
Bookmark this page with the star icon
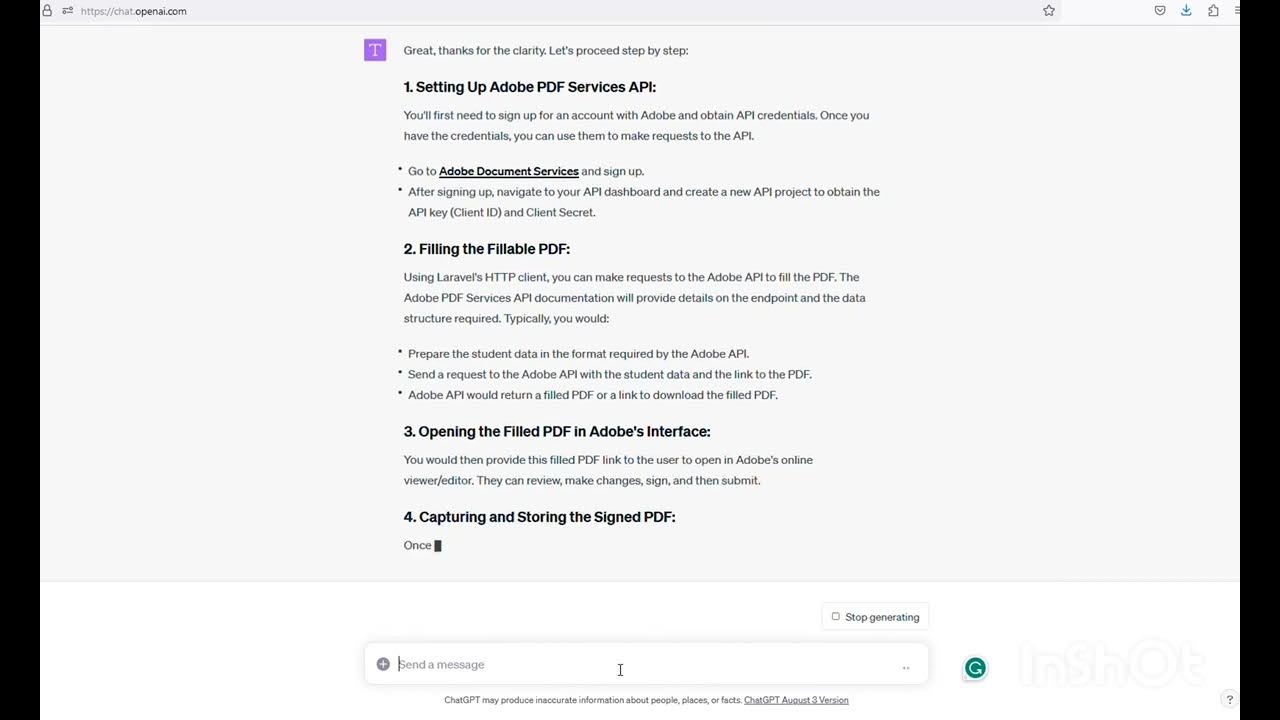1049,11
